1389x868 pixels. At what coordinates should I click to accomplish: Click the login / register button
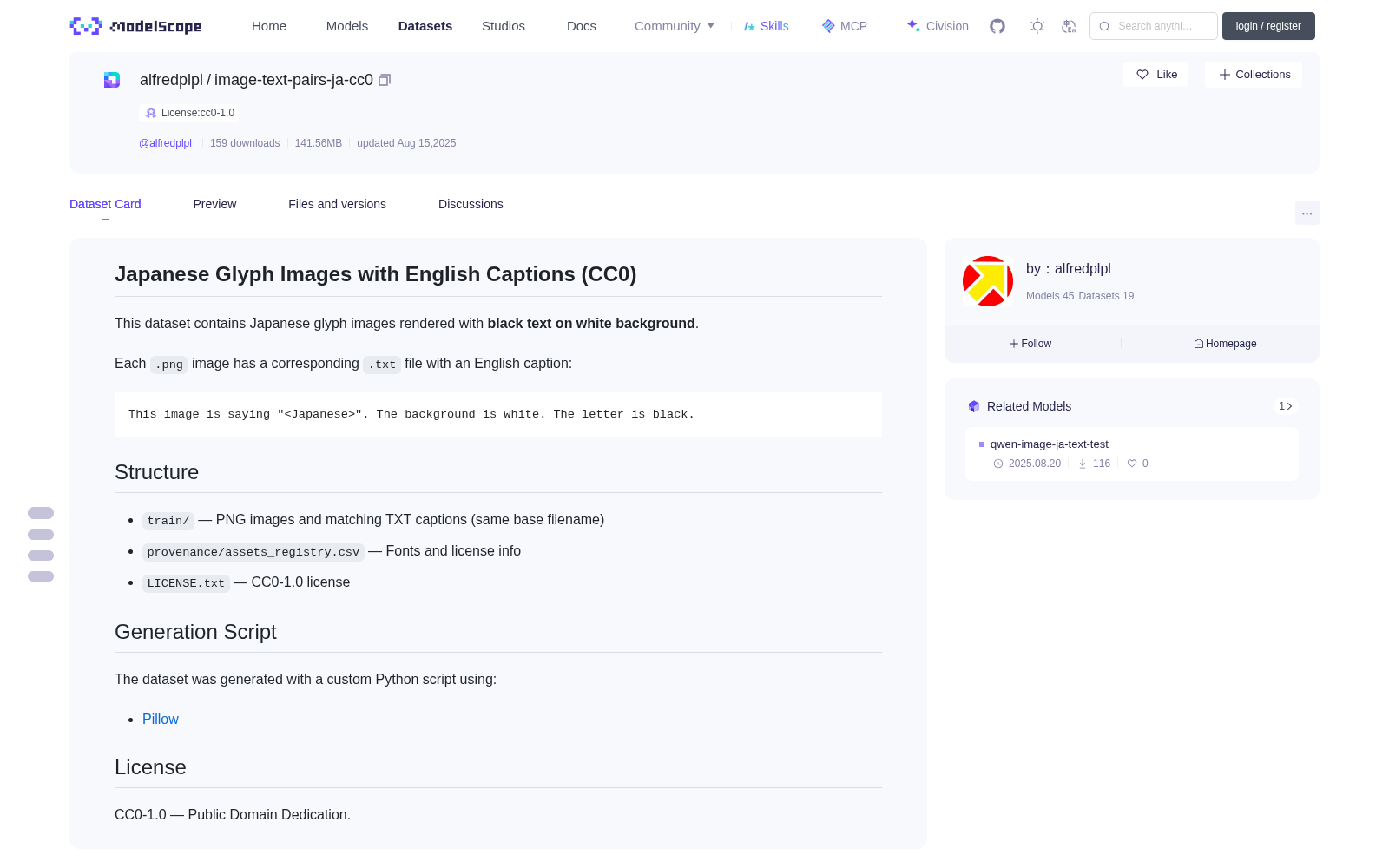coord(1268,26)
